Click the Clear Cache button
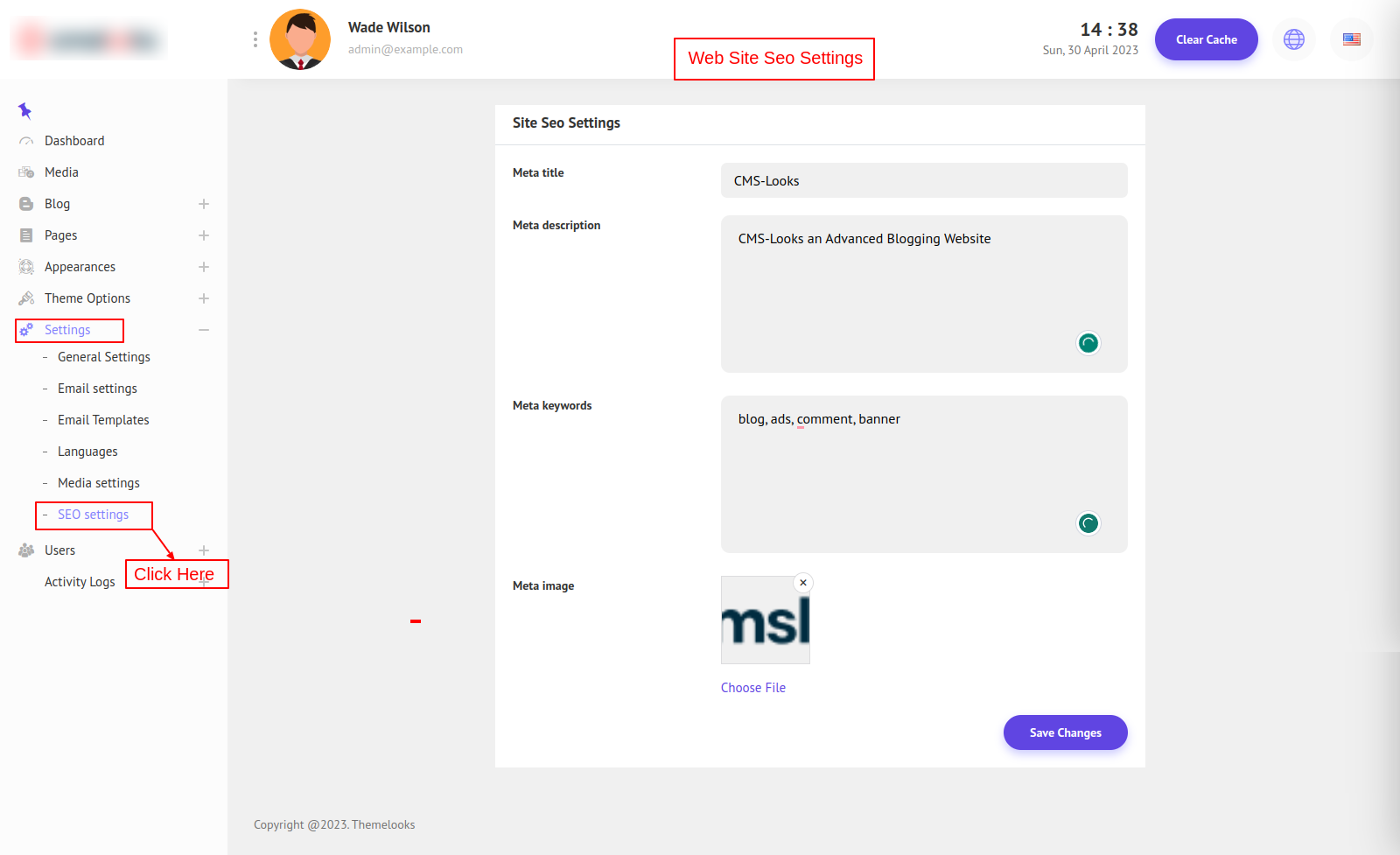The width and height of the screenshot is (1400, 855). click(1206, 39)
